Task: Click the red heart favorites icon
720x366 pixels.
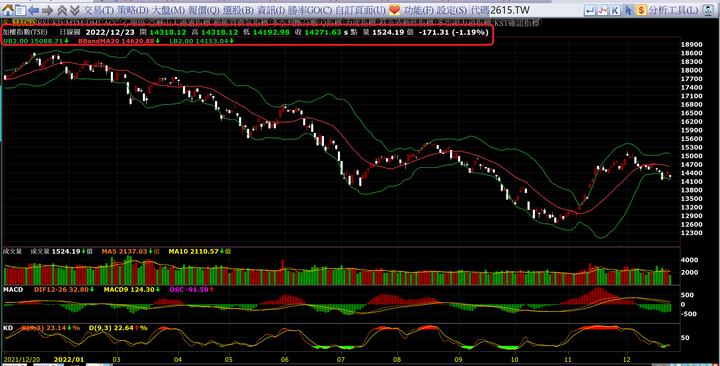Action: click(394, 10)
